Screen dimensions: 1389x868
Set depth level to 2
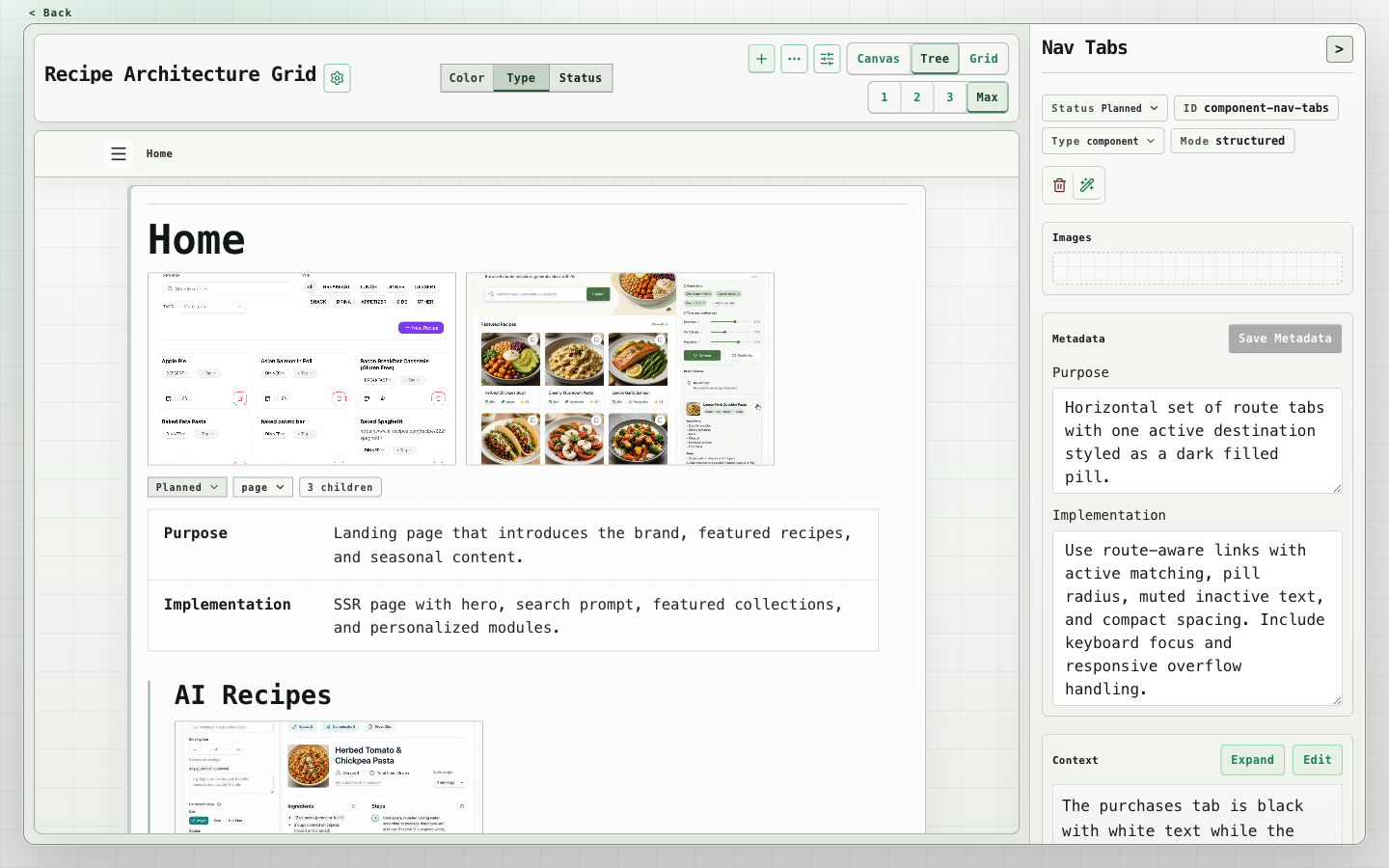(917, 97)
